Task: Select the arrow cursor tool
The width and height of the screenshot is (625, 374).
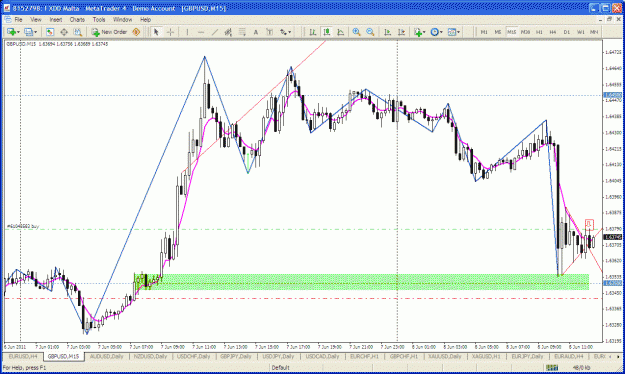Action: 156,32
